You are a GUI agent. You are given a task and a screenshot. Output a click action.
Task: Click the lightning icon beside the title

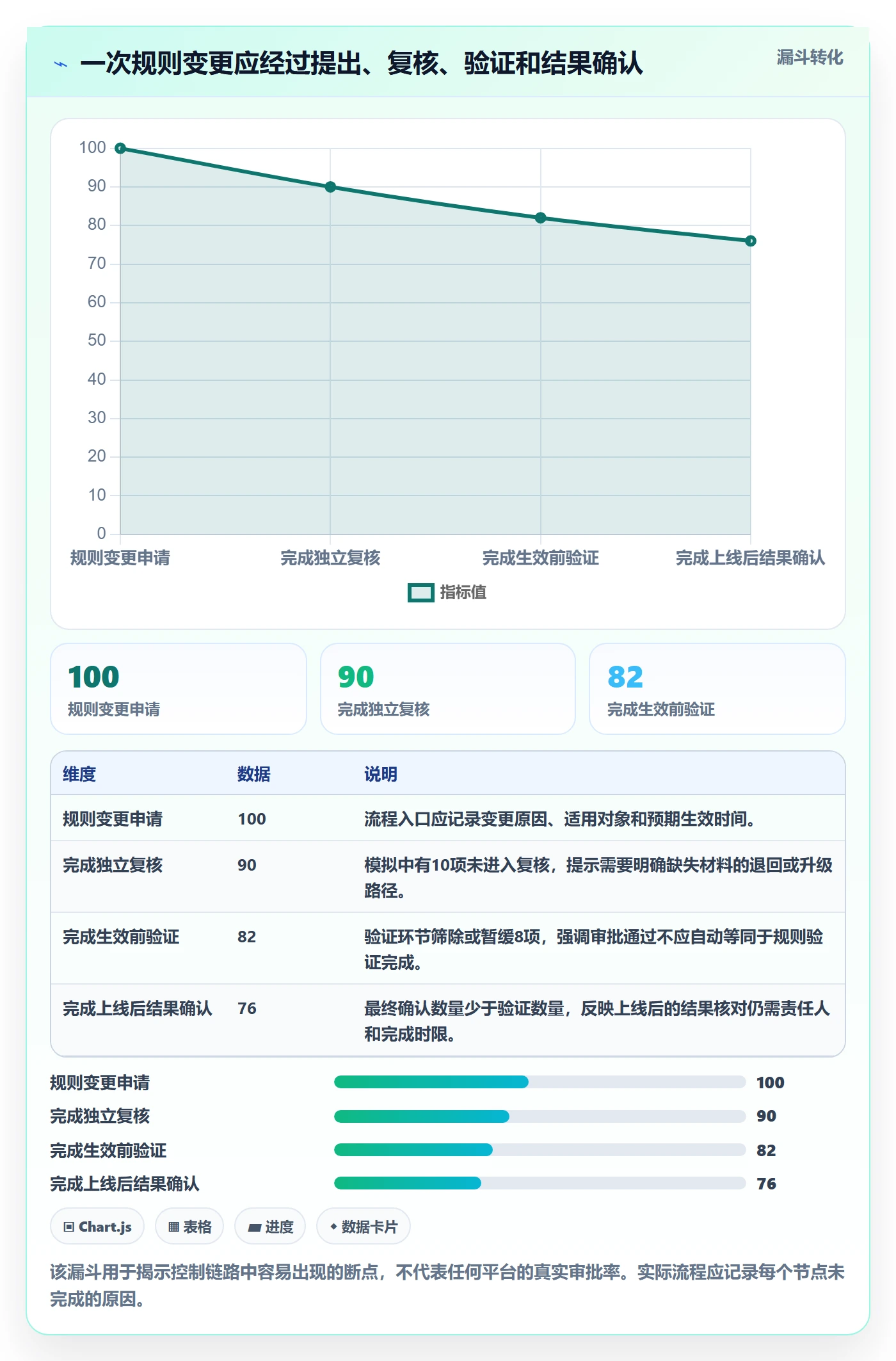click(x=61, y=64)
